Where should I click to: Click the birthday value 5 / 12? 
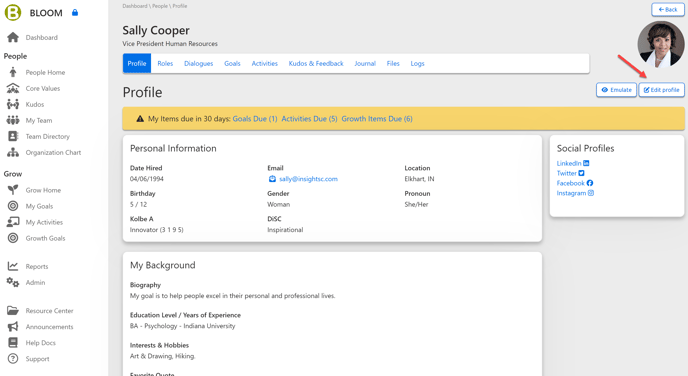pyautogui.click(x=138, y=204)
